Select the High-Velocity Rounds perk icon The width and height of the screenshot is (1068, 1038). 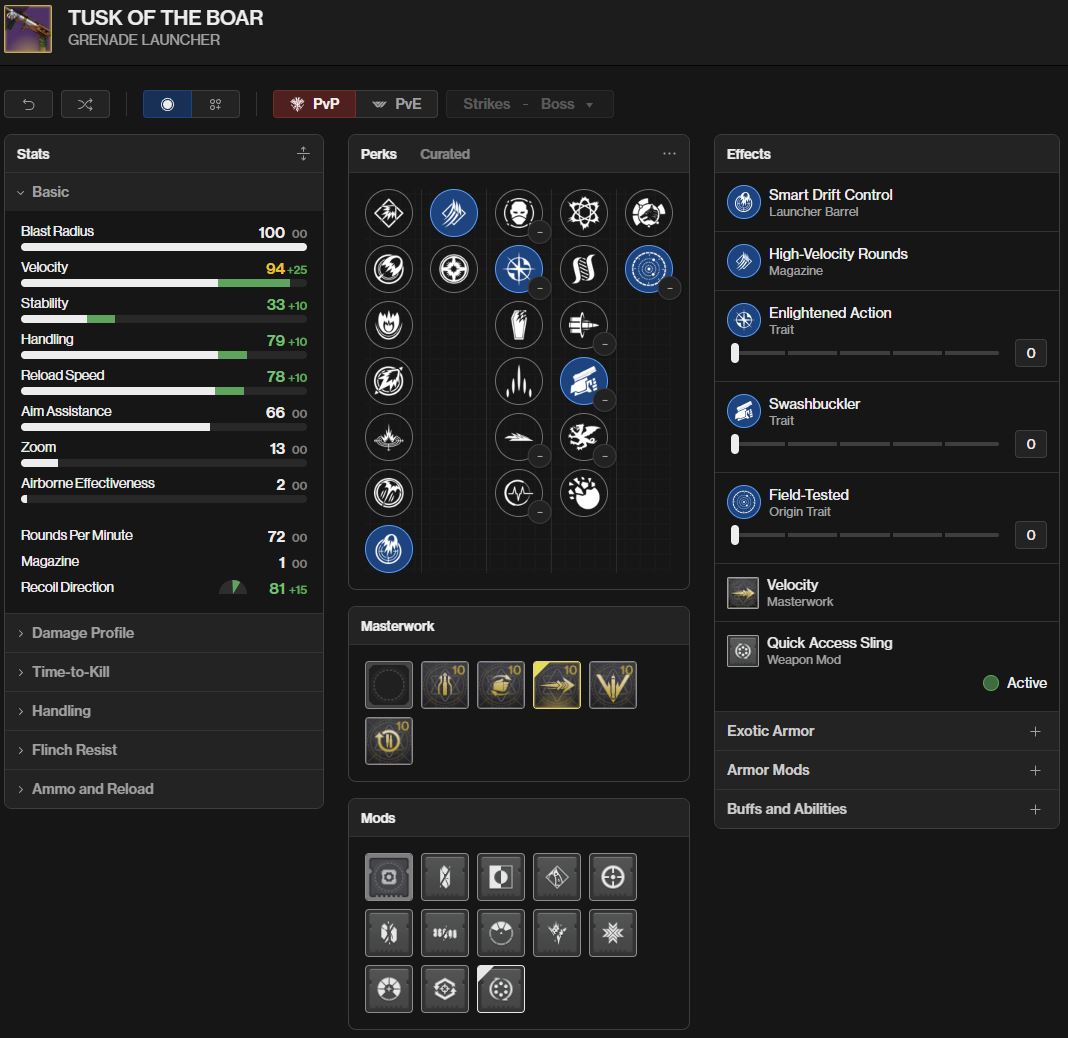pos(454,213)
